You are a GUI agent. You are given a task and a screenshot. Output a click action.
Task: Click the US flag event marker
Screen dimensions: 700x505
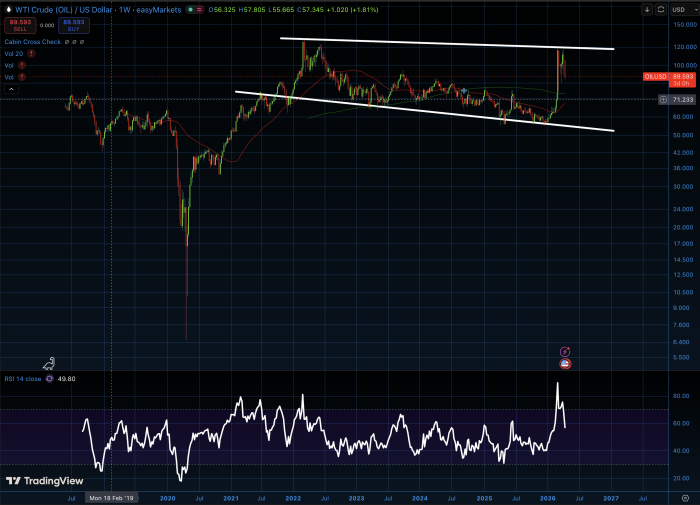tap(565, 364)
